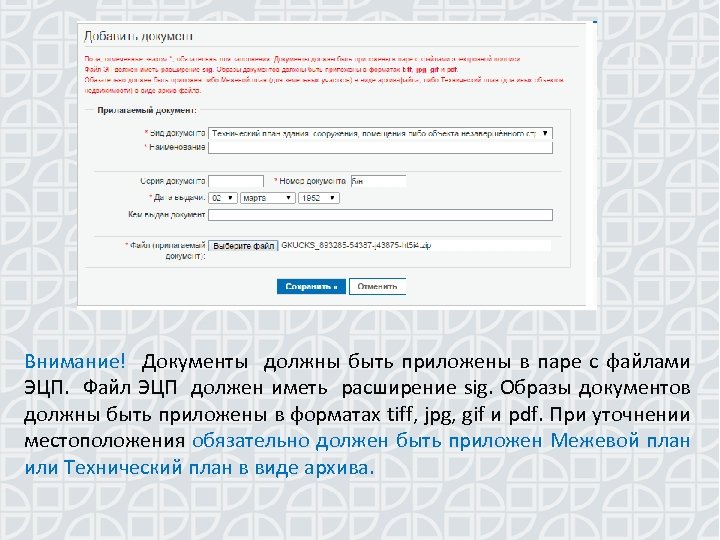Open the Вид документа dropdown

380,134
